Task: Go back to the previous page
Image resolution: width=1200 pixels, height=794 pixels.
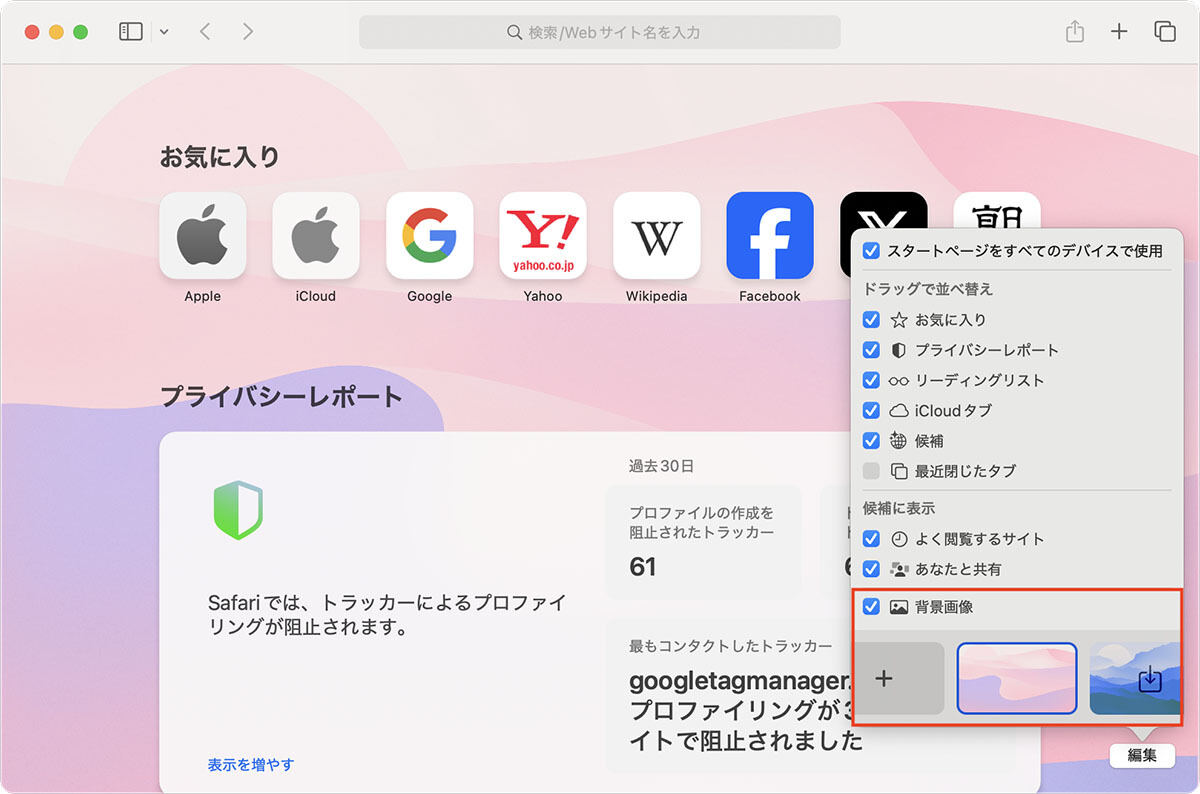Action: point(205,32)
